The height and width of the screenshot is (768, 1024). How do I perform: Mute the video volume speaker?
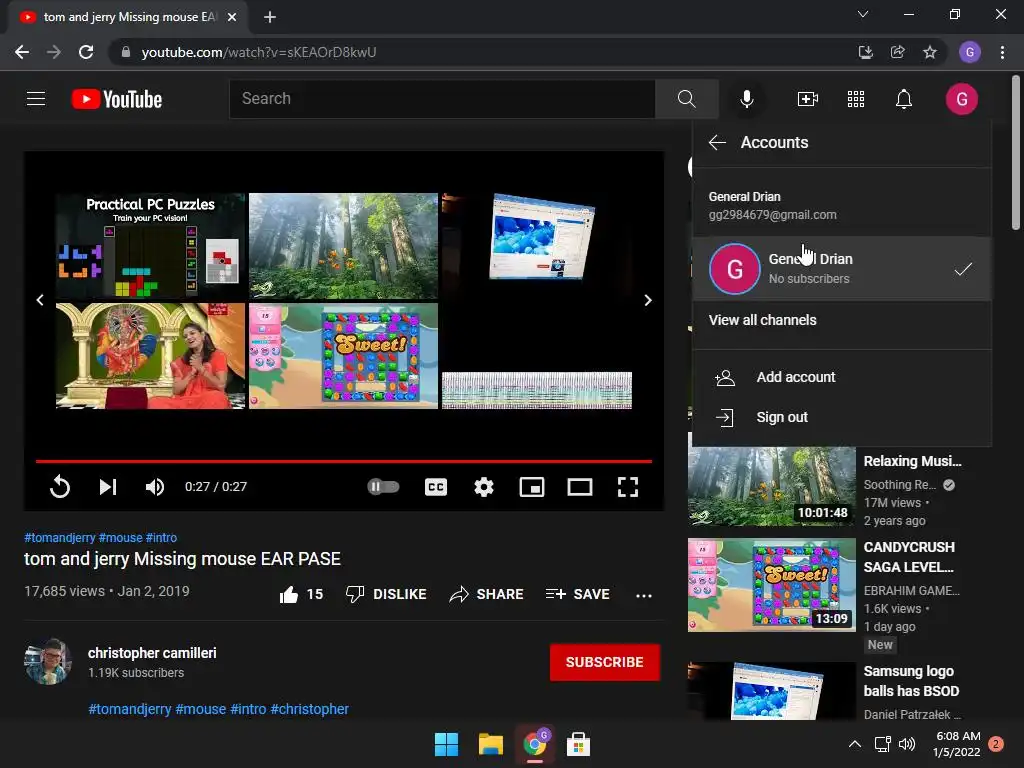click(x=155, y=487)
